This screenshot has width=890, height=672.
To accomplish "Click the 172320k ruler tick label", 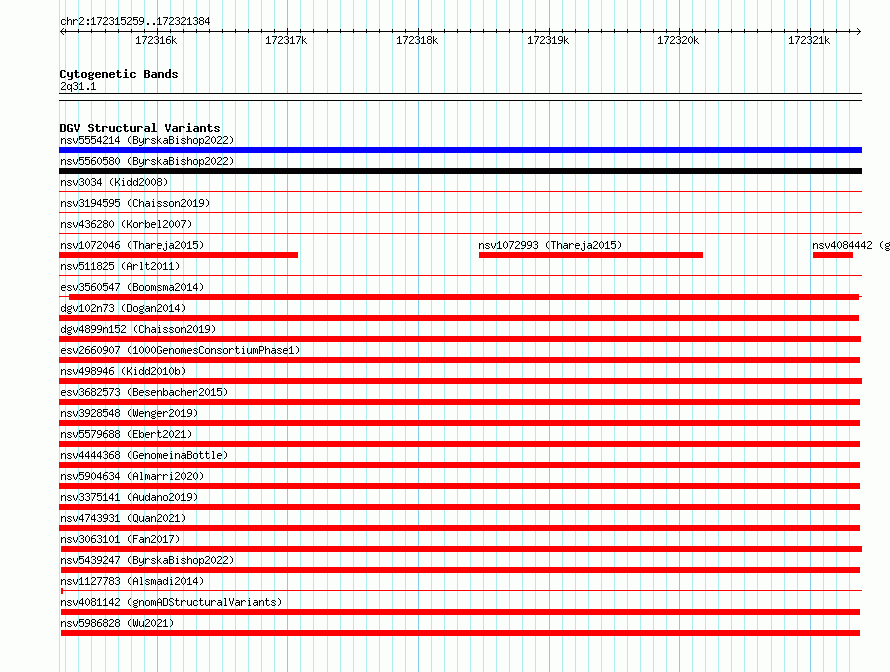I will click(x=678, y=40).
